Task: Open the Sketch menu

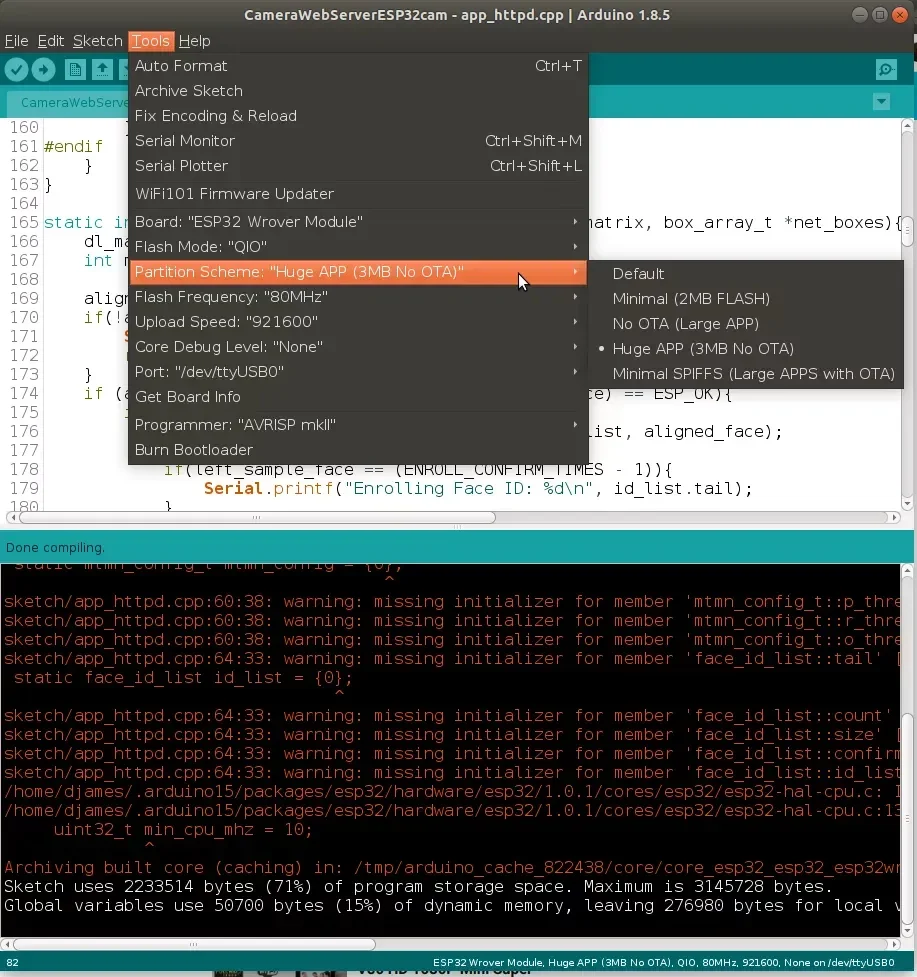Action: tap(97, 41)
